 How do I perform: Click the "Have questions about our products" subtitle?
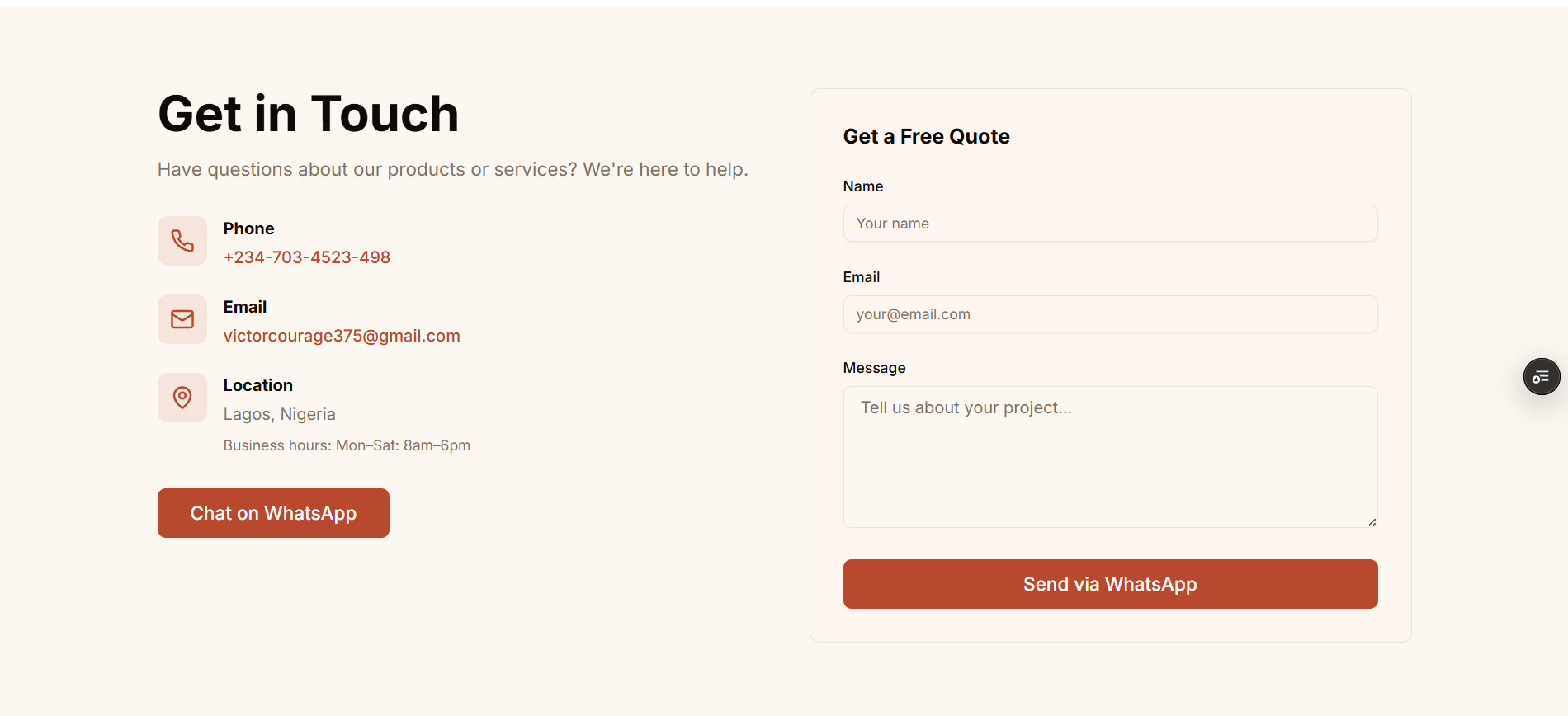(x=452, y=169)
